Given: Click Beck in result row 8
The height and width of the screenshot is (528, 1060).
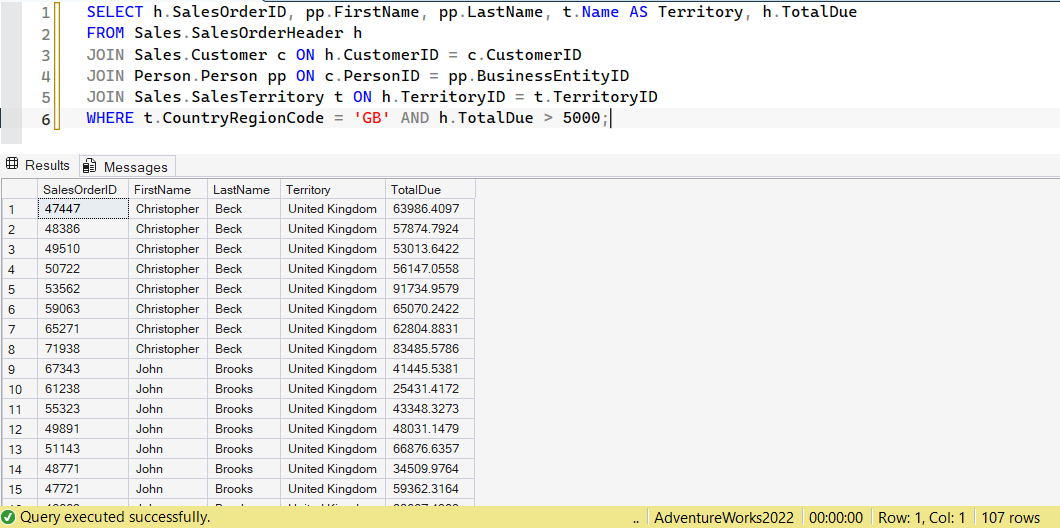Looking at the screenshot, I should tap(243, 349).
